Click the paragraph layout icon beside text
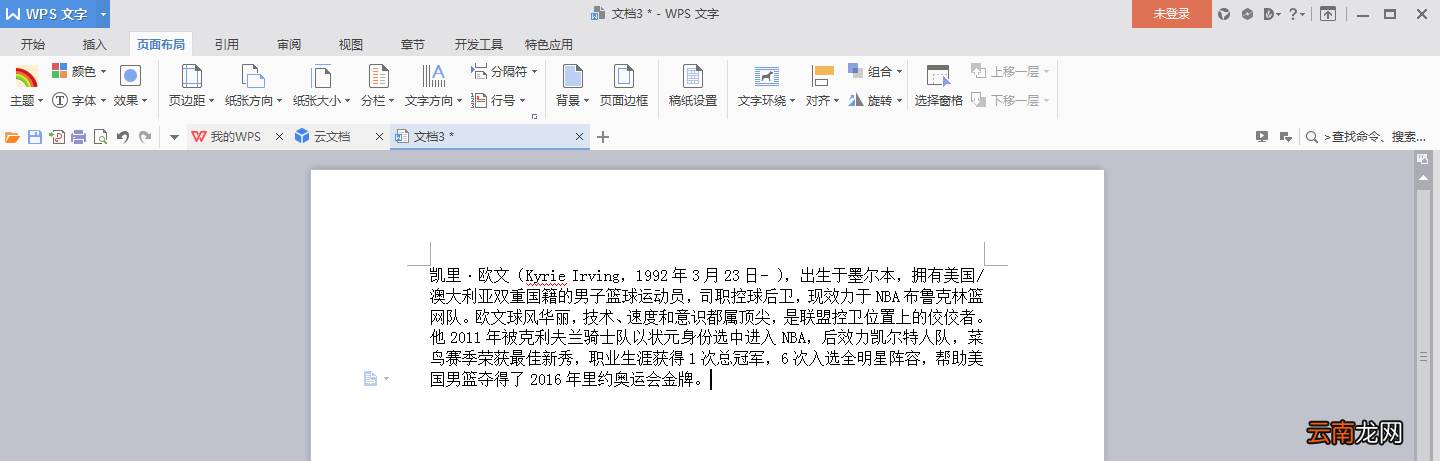Screen dimensions: 1440x461 click(x=370, y=378)
